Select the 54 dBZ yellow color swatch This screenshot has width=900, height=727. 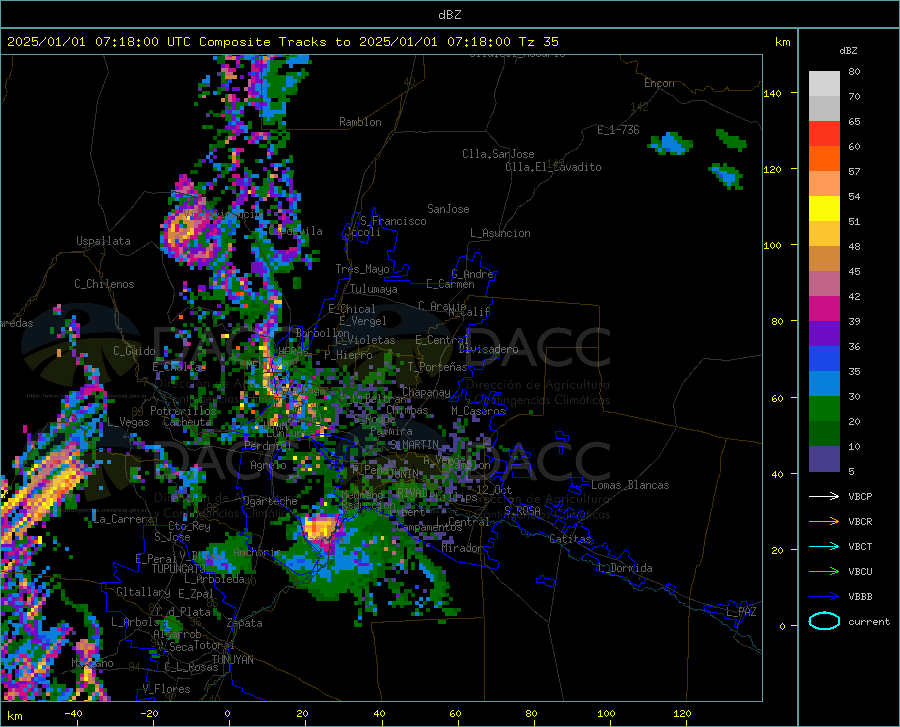pyautogui.click(x=824, y=209)
